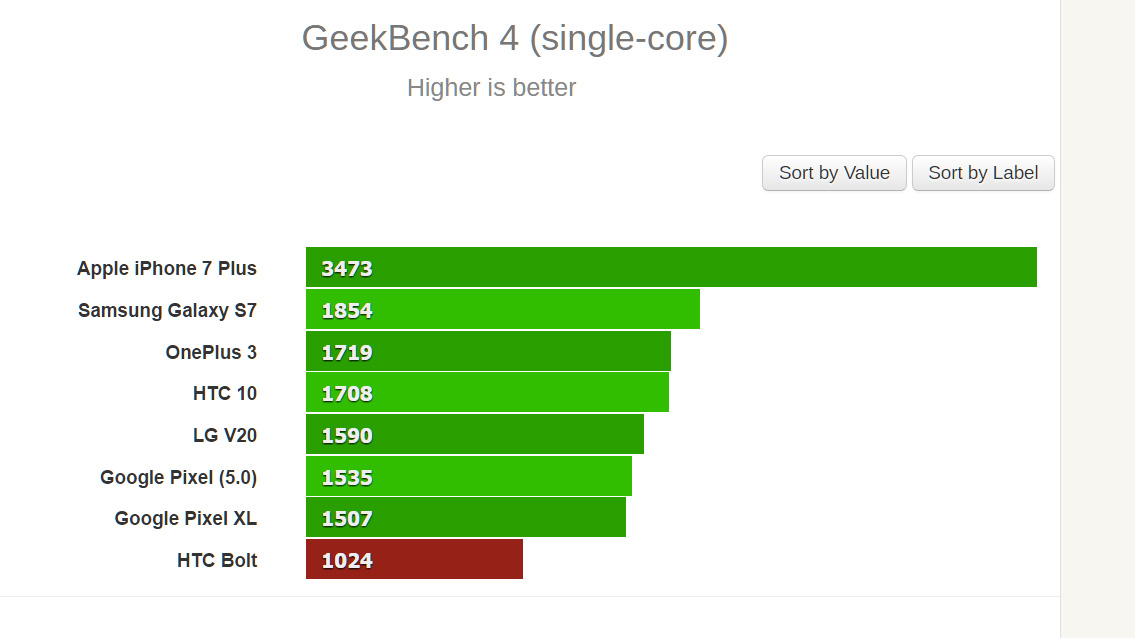Click the Apple iPhone 7 Plus bar

[671, 268]
